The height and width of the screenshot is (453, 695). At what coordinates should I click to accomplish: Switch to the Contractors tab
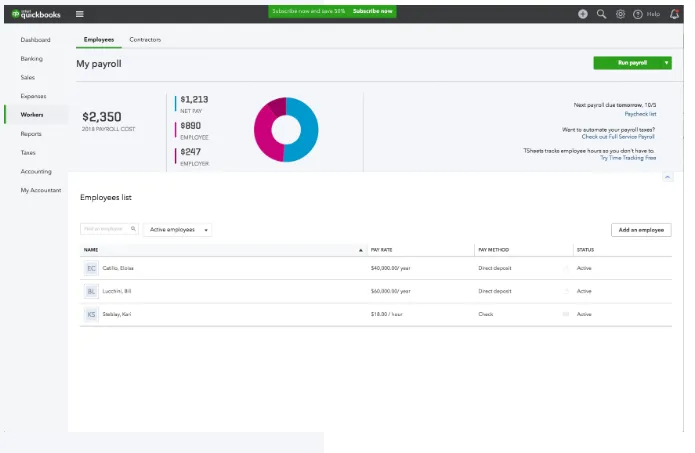(x=145, y=39)
